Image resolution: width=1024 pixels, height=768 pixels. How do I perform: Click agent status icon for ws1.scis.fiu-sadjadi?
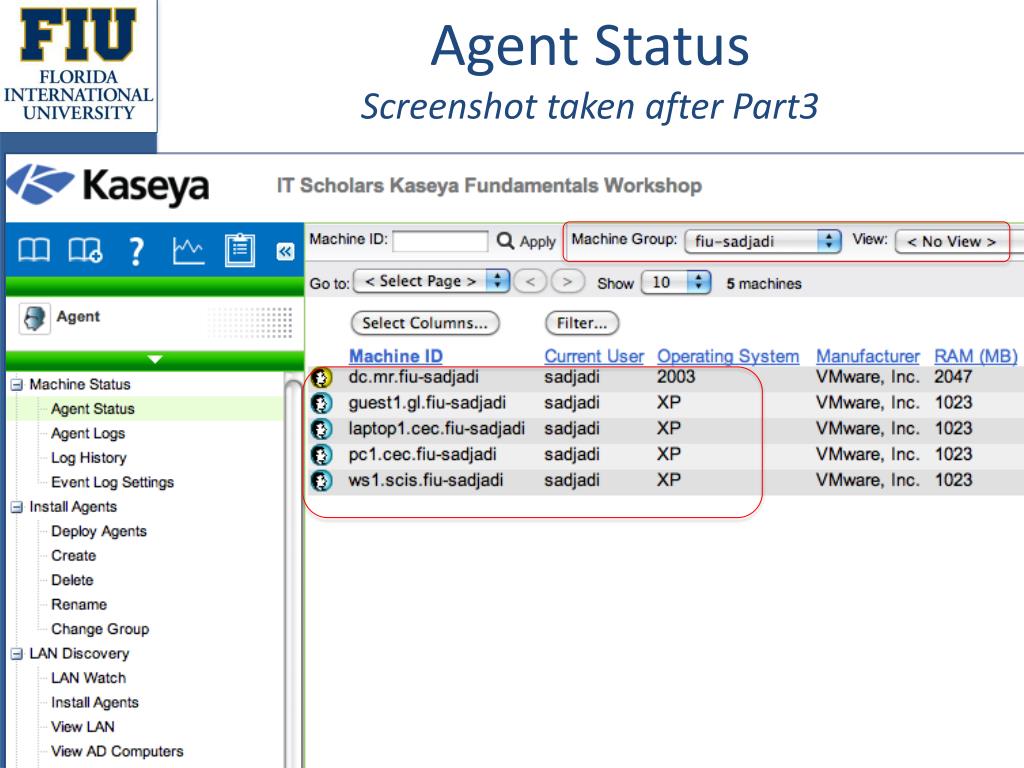click(x=321, y=481)
